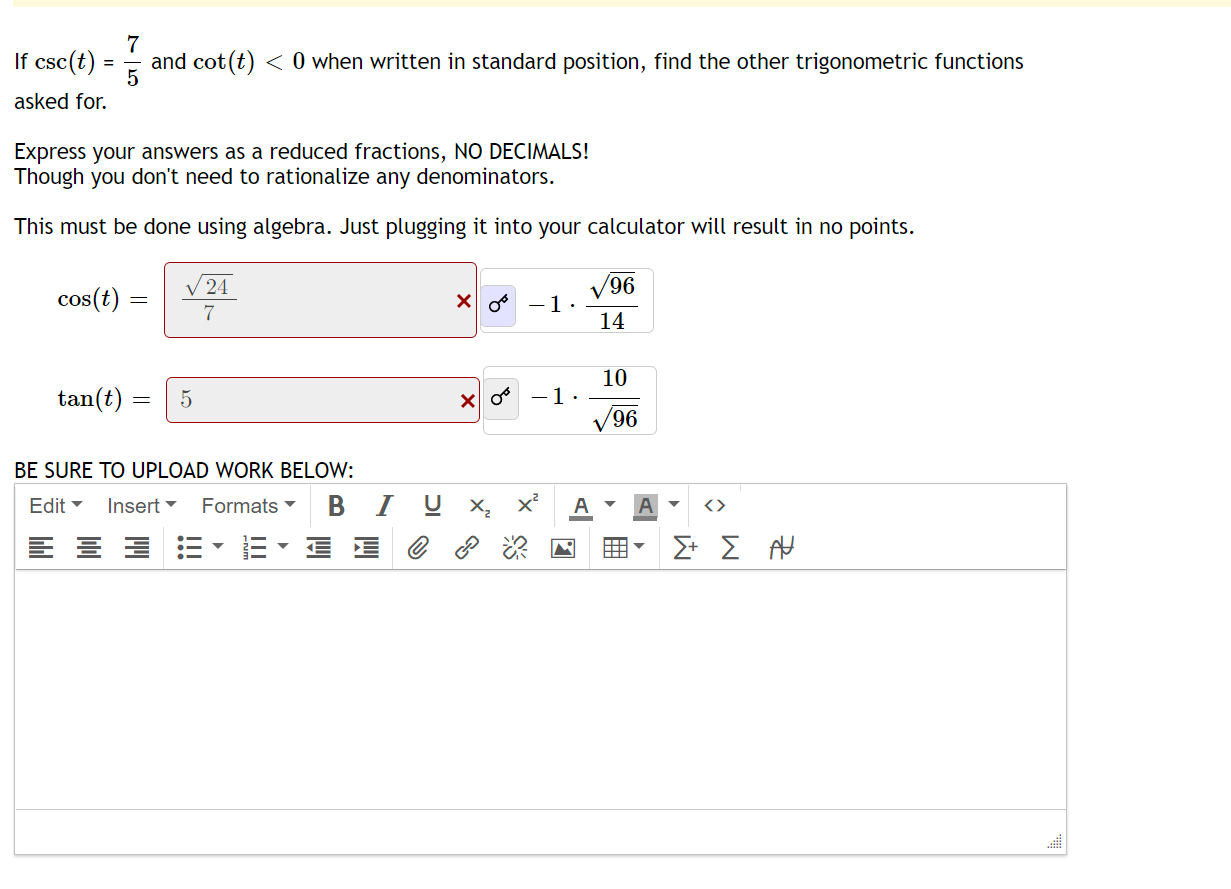Viewport: 1231px width, 889px height.
Task: Apply subscript formatting in the editor
Action: 479,505
